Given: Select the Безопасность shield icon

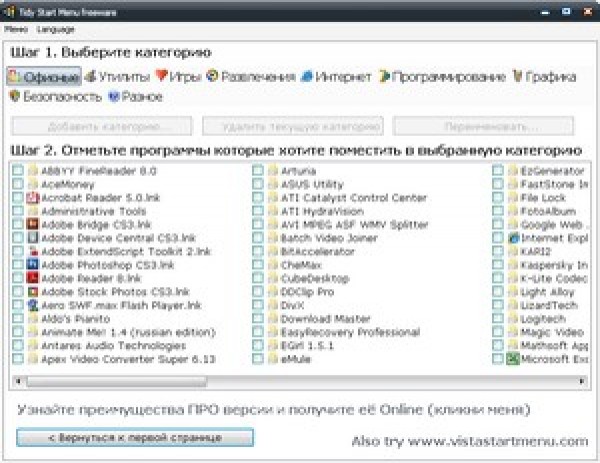Looking at the screenshot, I should pyautogui.click(x=15, y=96).
